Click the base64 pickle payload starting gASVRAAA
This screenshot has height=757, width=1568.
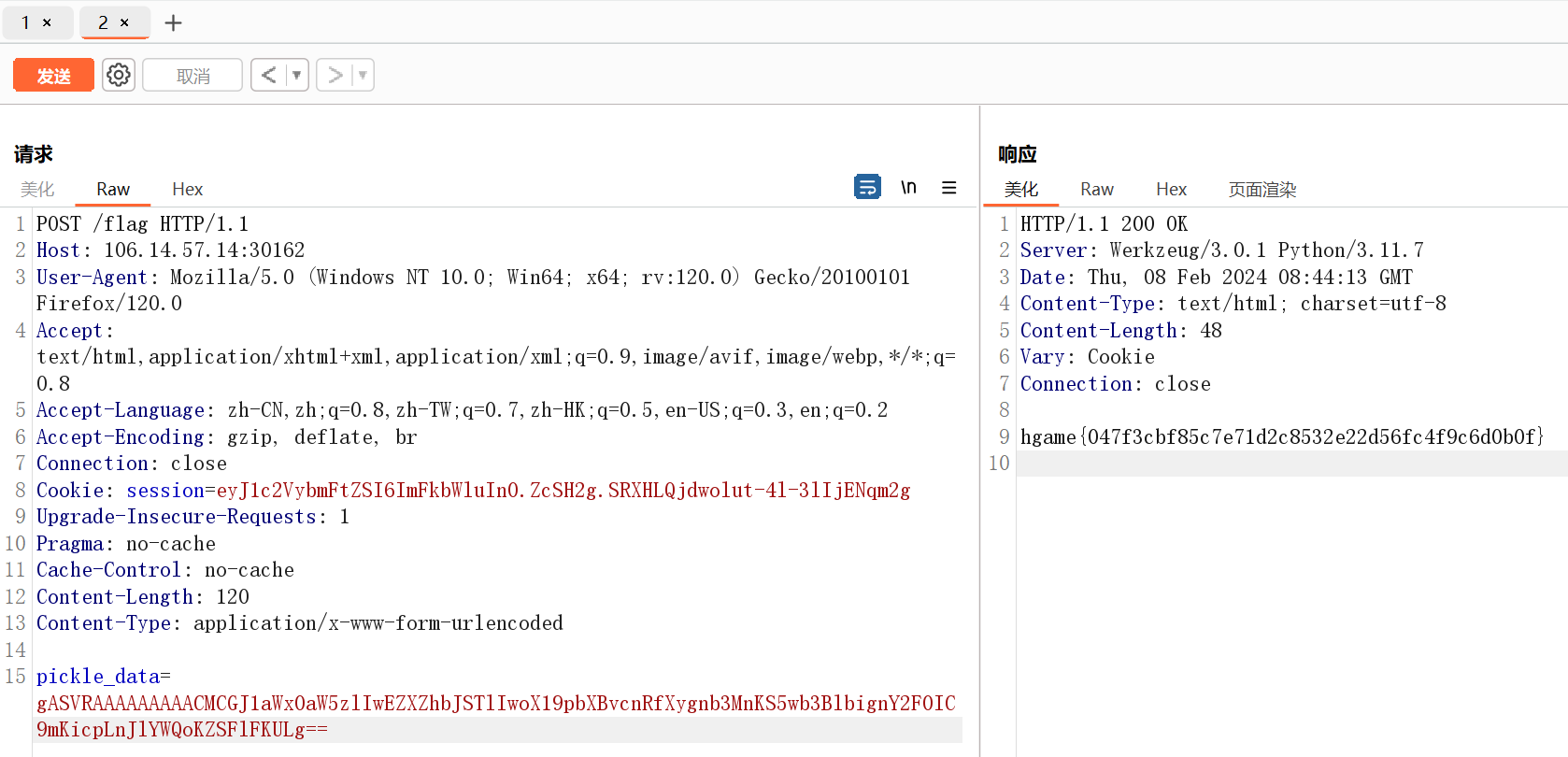tap(496, 703)
